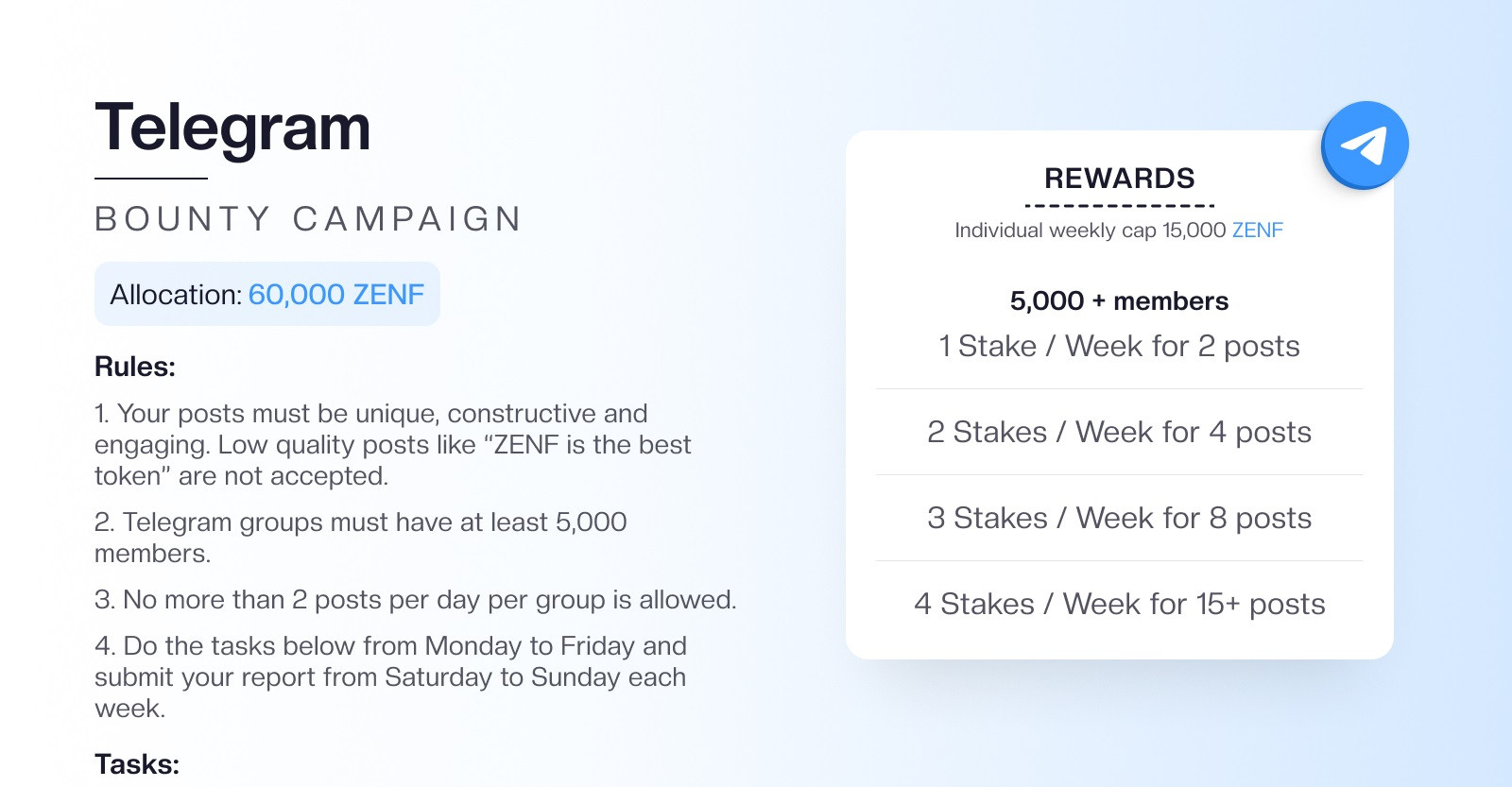Click the blue Telegram paper-plane icon

pos(1365,145)
